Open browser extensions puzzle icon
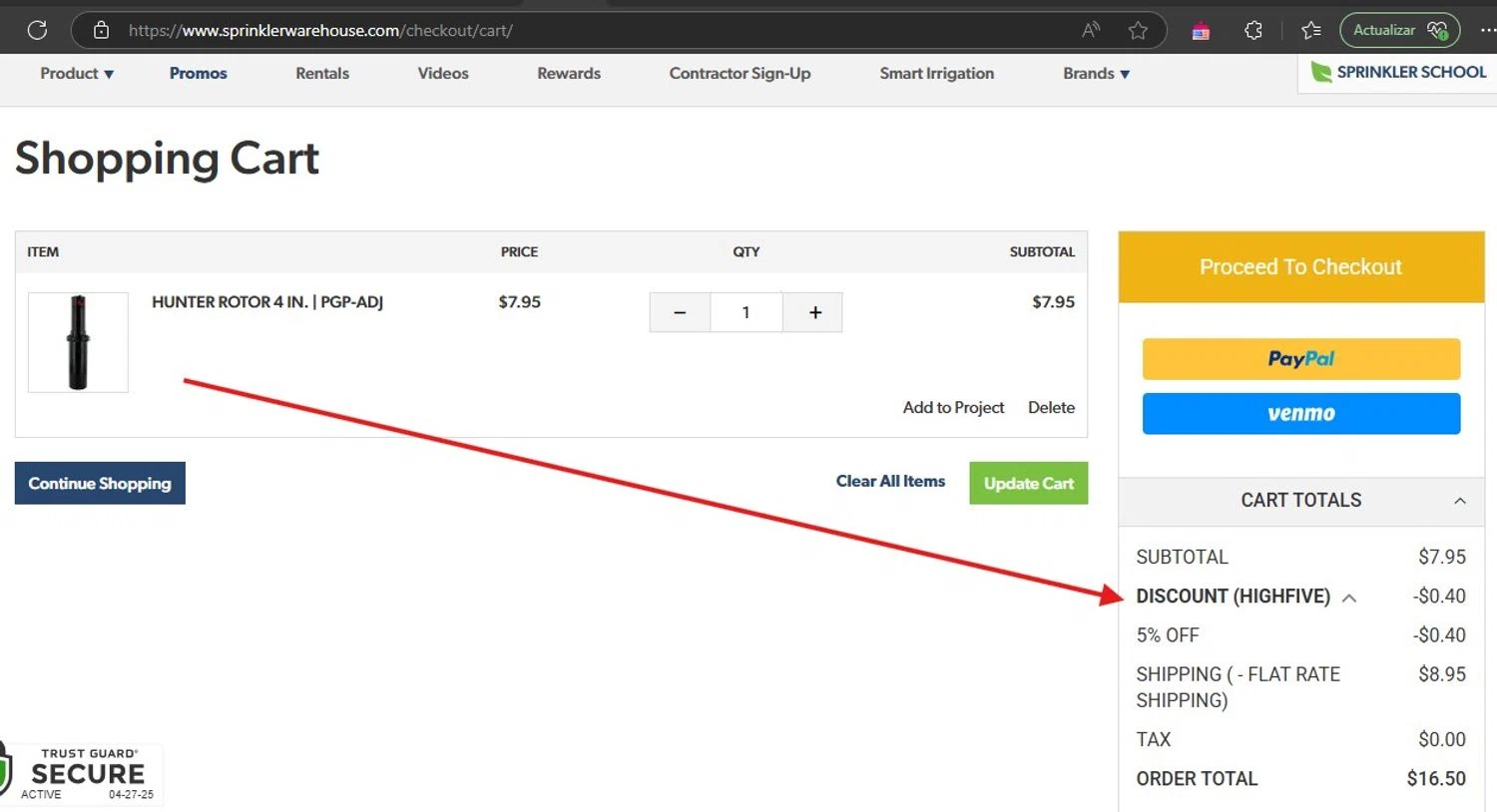Screen dimensions: 1497x812 click(1253, 30)
